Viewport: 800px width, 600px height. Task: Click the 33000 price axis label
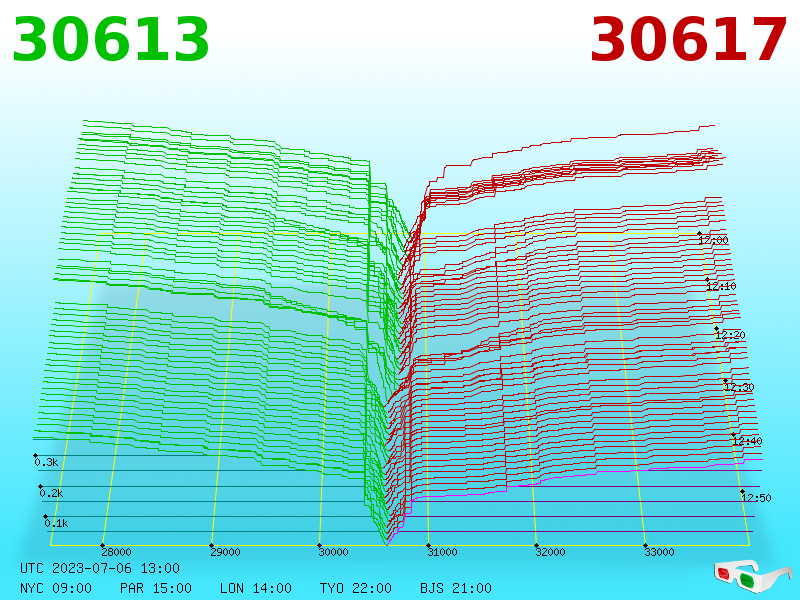point(659,552)
